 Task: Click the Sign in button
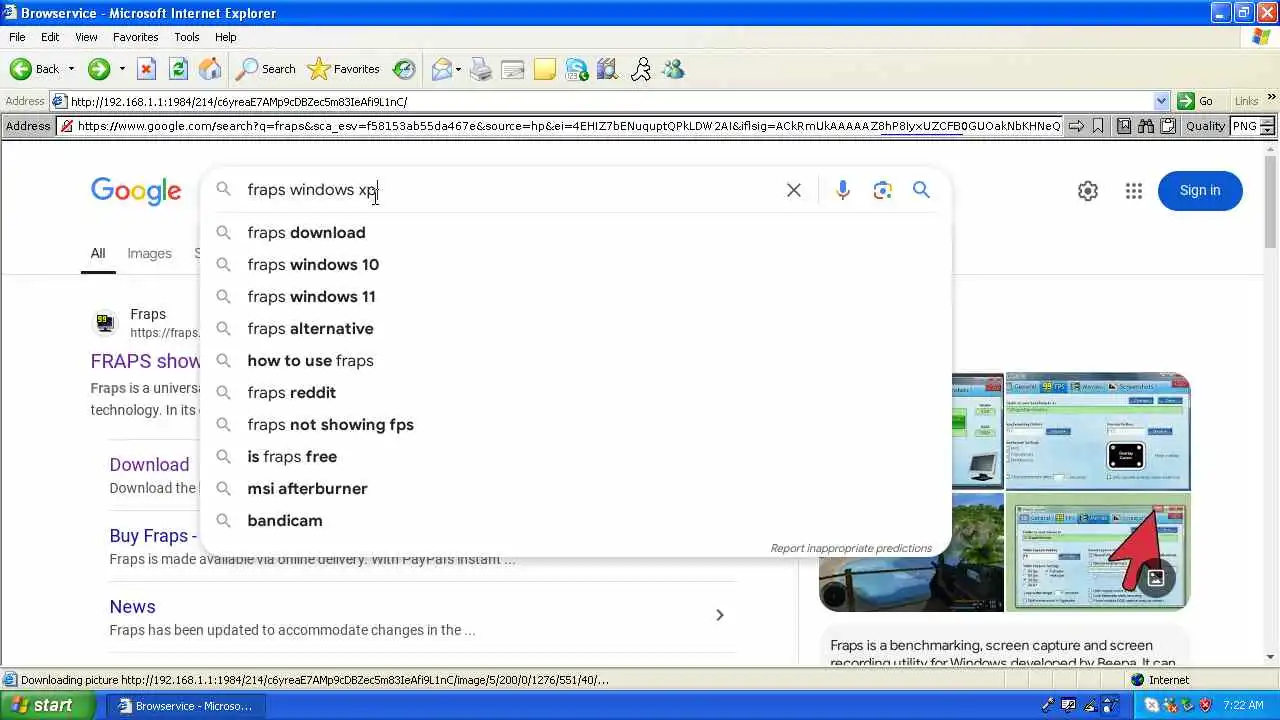pyautogui.click(x=1200, y=191)
